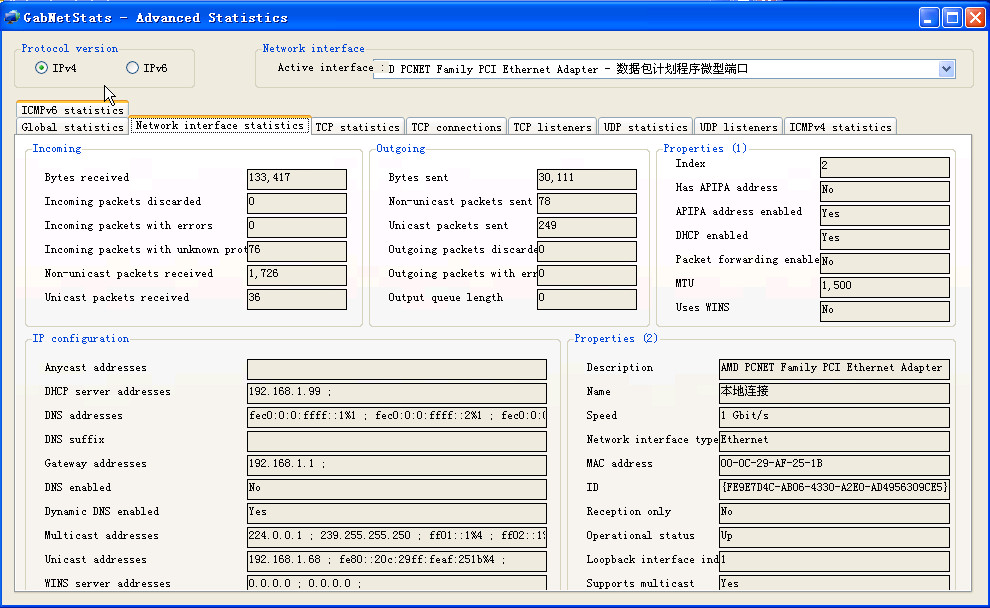Maximize the GabNetStats window
Image resolution: width=990 pixels, height=608 pixels.
point(951,17)
